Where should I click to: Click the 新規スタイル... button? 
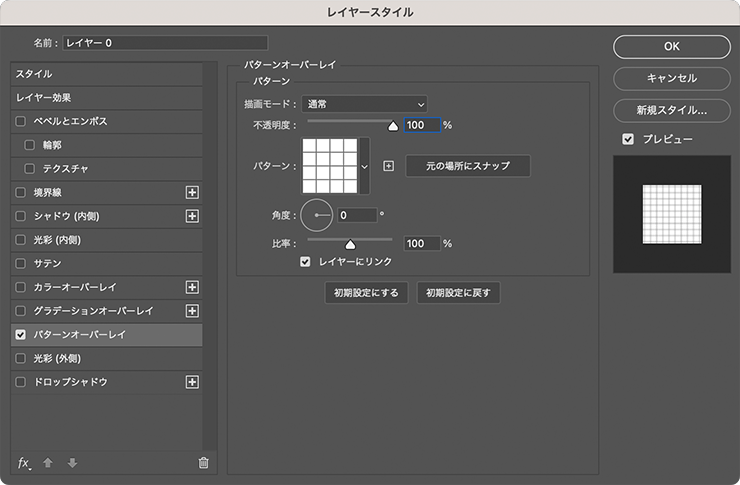coord(672,110)
